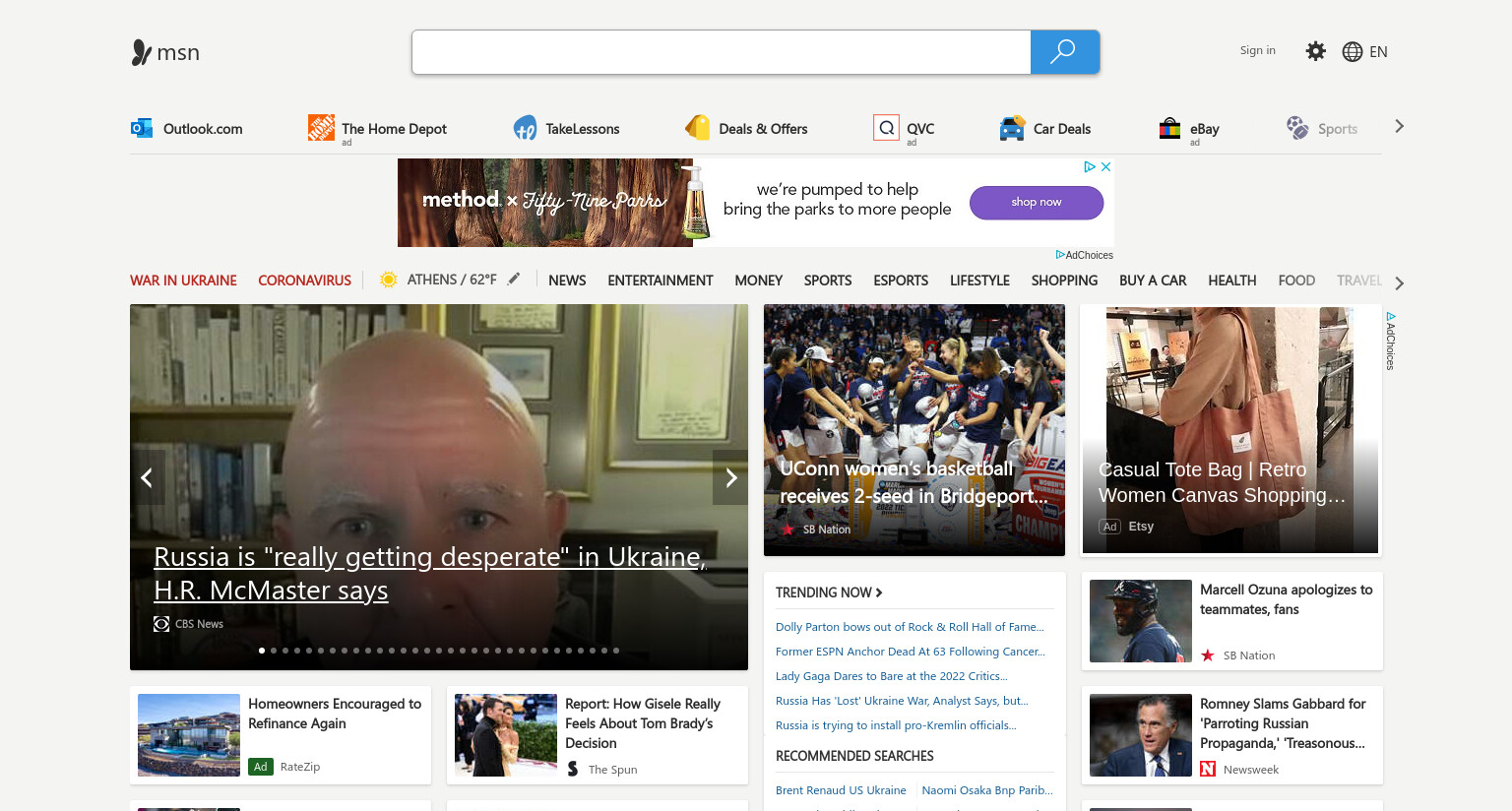Click the shop now ad button
This screenshot has width=1512, height=811.
point(1037,203)
